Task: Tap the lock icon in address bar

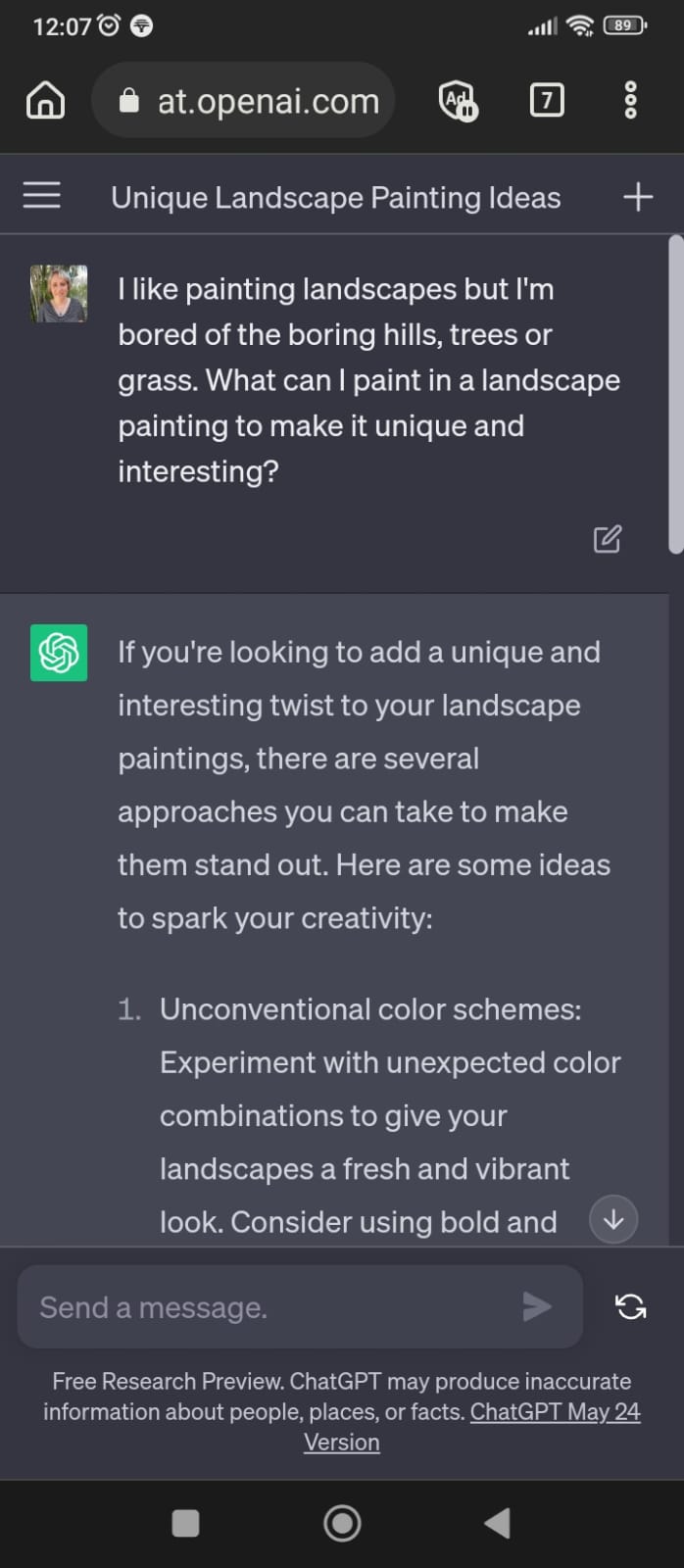Action: (128, 100)
